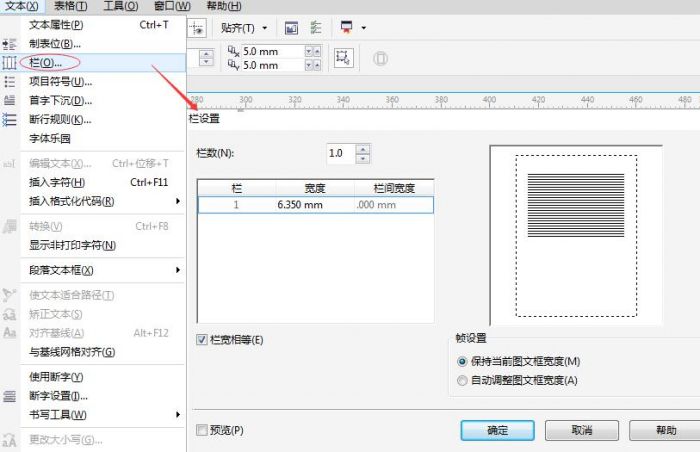
Task: Click the column layout preview thumbnail
Action: click(576, 235)
